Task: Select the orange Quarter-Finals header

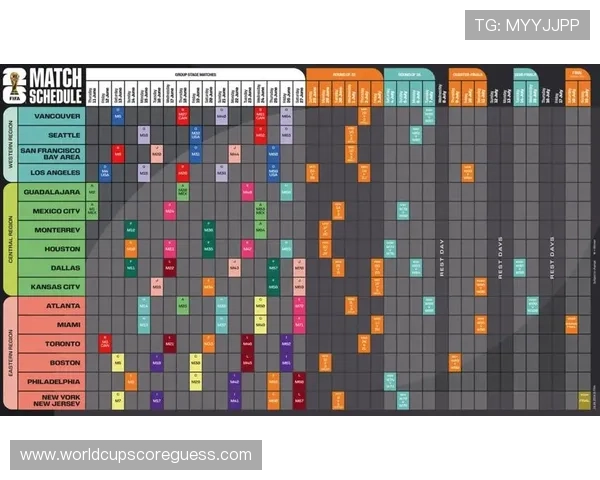Action: (468, 74)
